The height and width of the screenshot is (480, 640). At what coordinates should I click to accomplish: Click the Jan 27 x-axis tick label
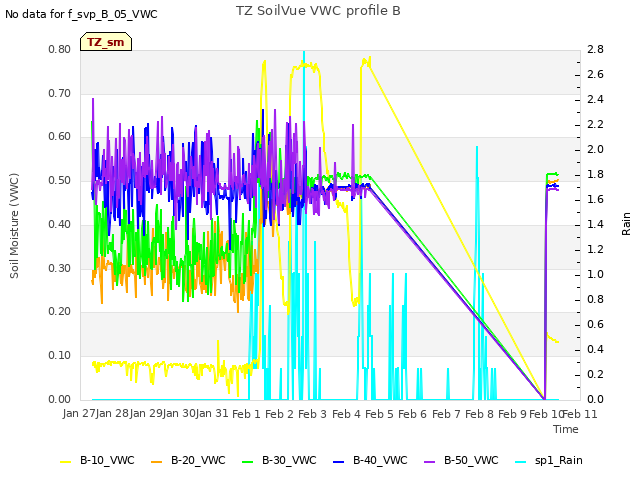tap(79, 413)
